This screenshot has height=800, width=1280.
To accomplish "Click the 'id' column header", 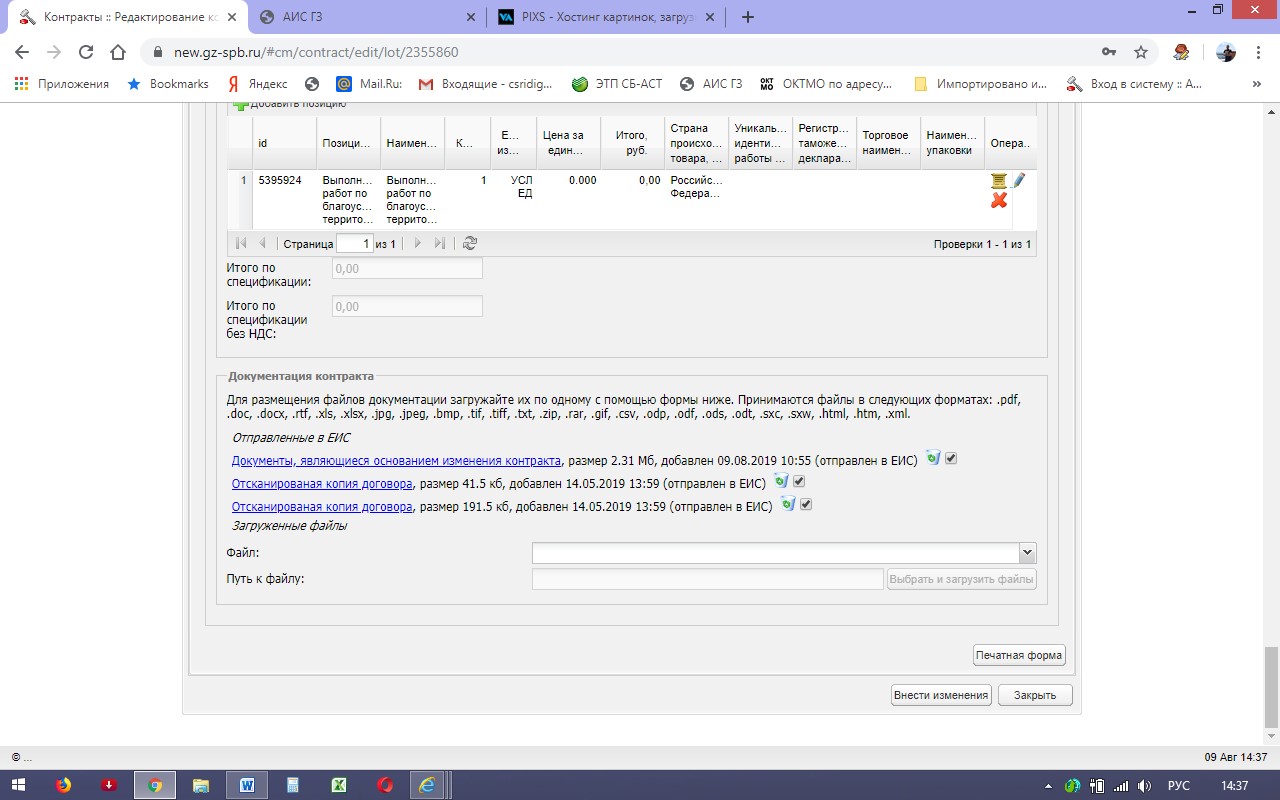I will pos(285,143).
